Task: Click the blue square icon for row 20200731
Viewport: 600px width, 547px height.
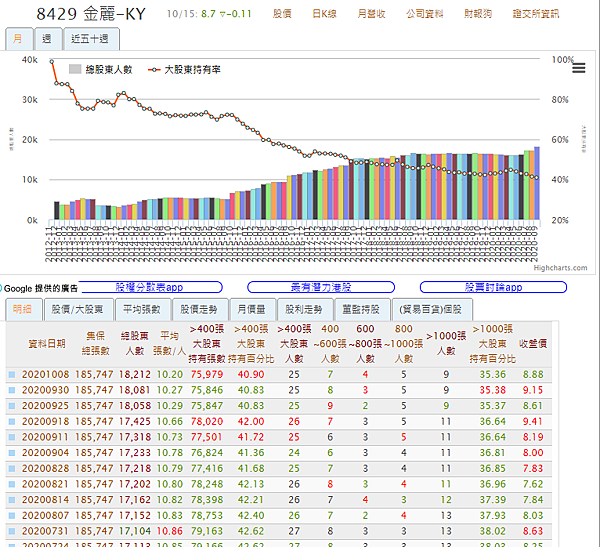Action: [12, 531]
